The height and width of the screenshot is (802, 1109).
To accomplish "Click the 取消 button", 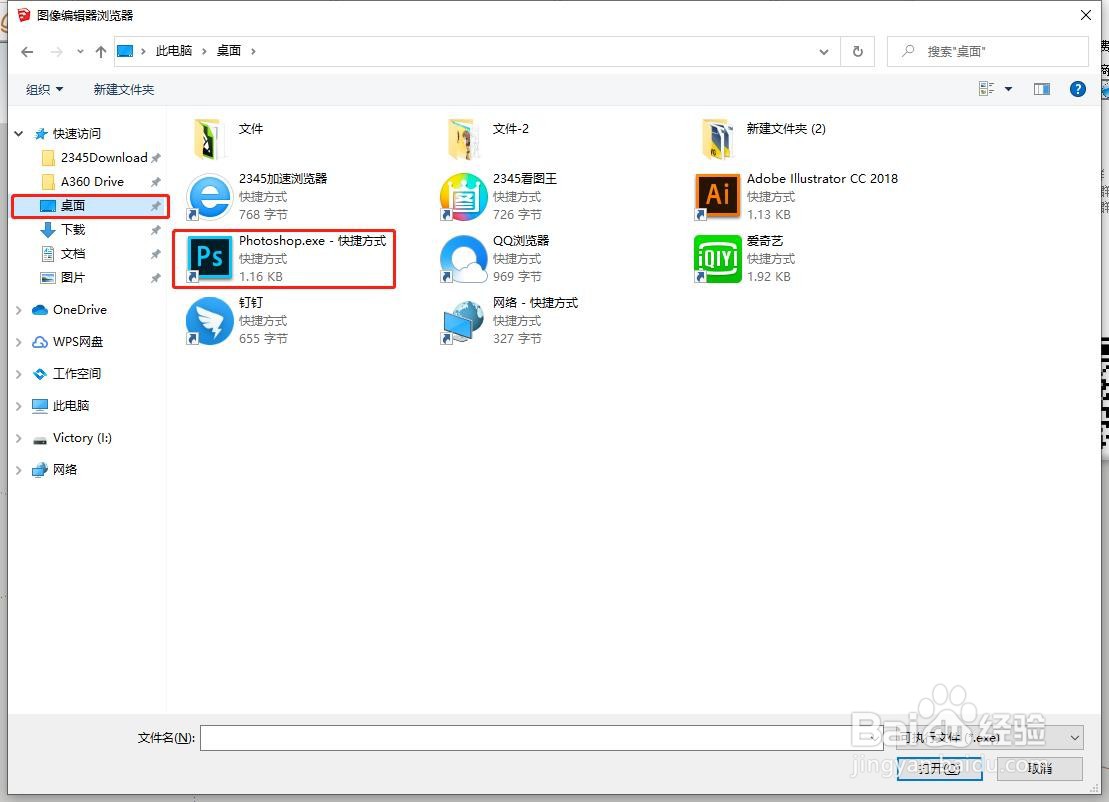I will [x=1040, y=768].
